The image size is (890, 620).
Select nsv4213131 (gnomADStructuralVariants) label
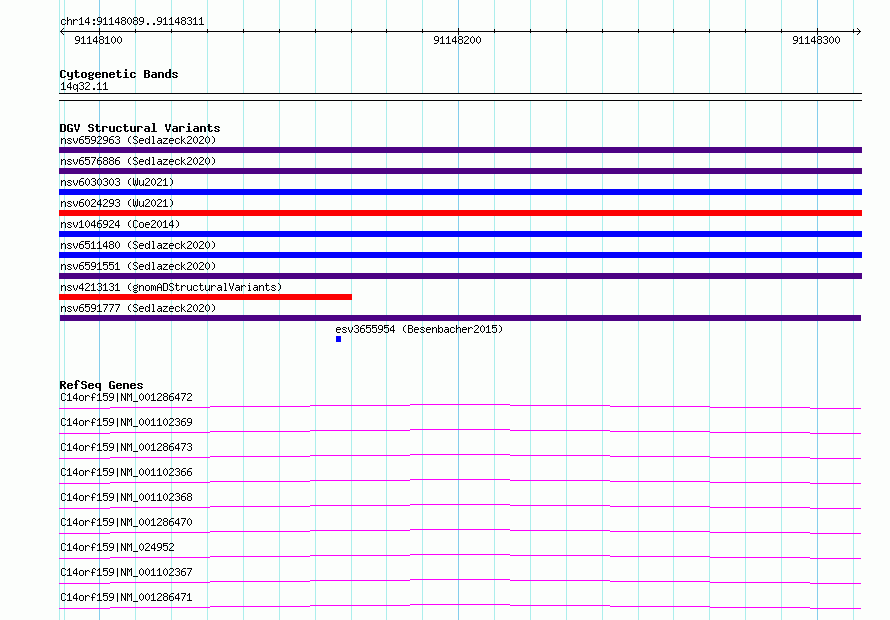[x=171, y=287]
